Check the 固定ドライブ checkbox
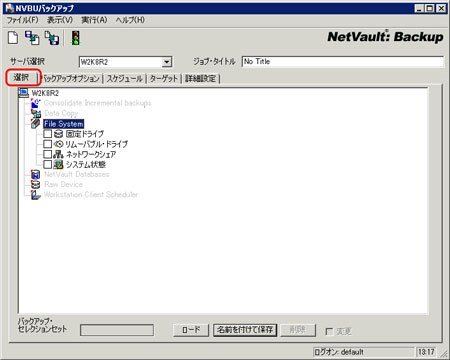Viewport: 450px width, 360px height. [x=48, y=134]
